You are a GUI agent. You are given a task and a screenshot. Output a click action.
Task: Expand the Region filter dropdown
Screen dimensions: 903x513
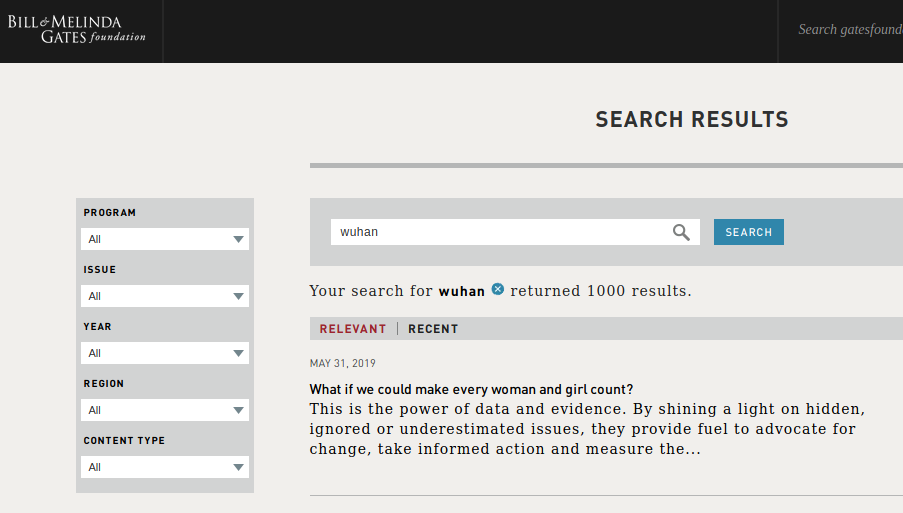pos(165,410)
